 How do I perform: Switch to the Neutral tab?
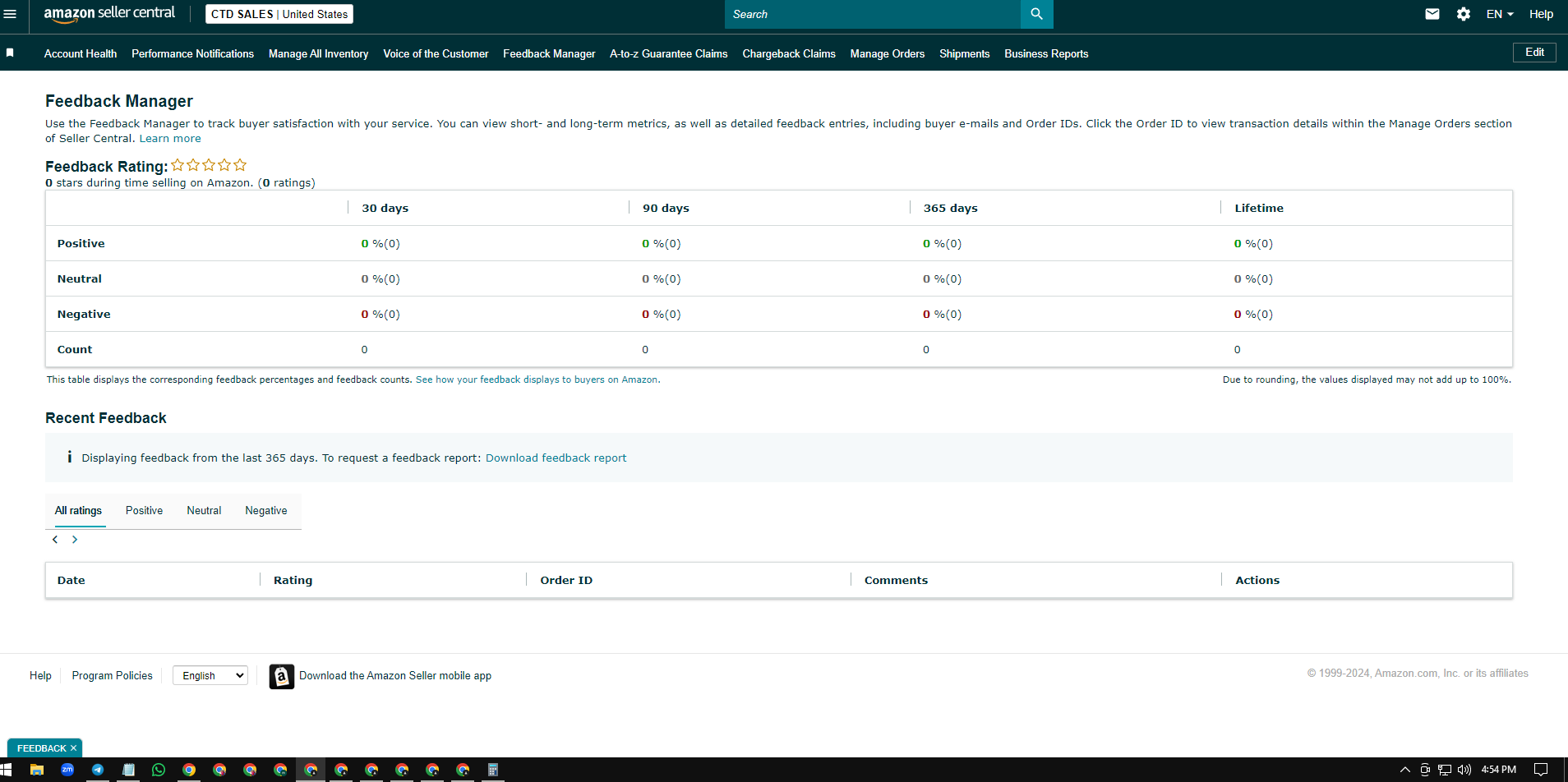(204, 511)
